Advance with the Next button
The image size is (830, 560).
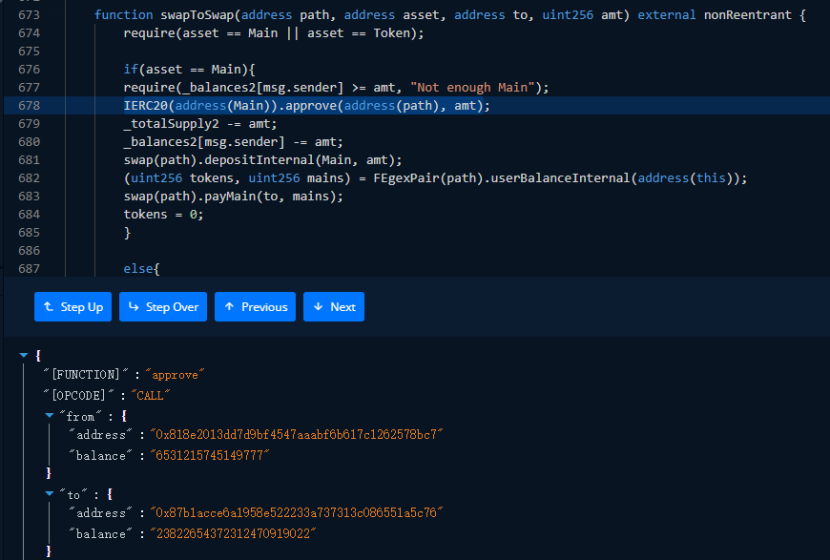click(x=334, y=307)
